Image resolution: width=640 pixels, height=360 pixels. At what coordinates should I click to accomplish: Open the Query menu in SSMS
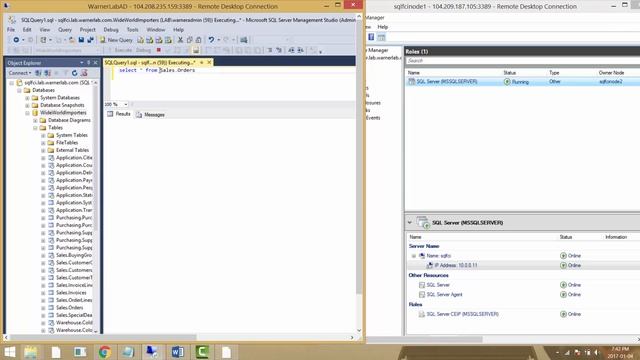(64, 30)
